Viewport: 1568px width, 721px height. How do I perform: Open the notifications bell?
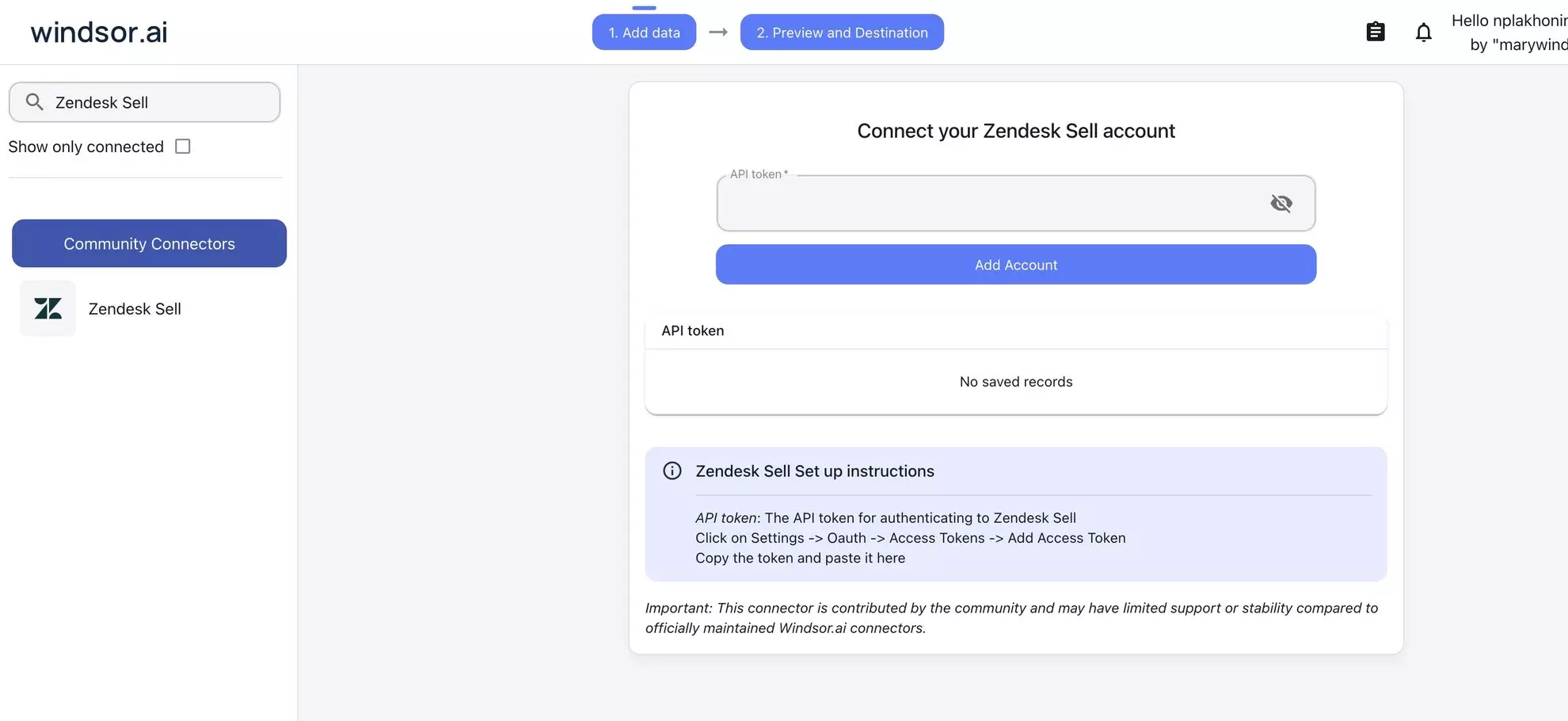click(1423, 32)
